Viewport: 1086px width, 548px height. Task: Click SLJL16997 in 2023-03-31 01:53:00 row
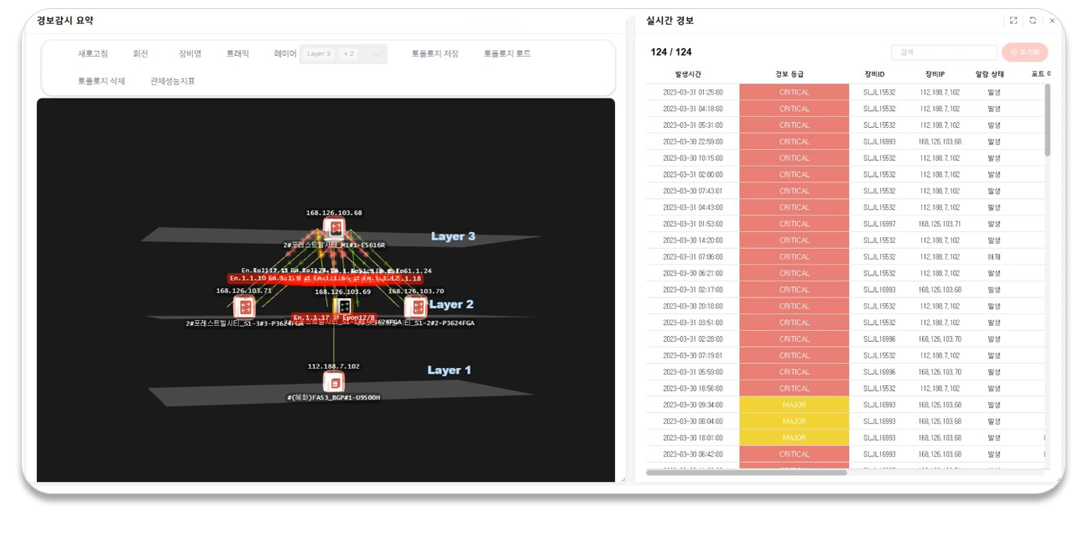click(879, 224)
